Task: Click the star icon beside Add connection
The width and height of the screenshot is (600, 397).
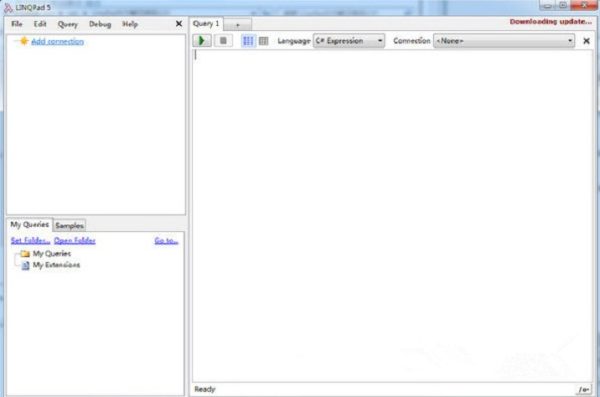Action: pos(24,41)
